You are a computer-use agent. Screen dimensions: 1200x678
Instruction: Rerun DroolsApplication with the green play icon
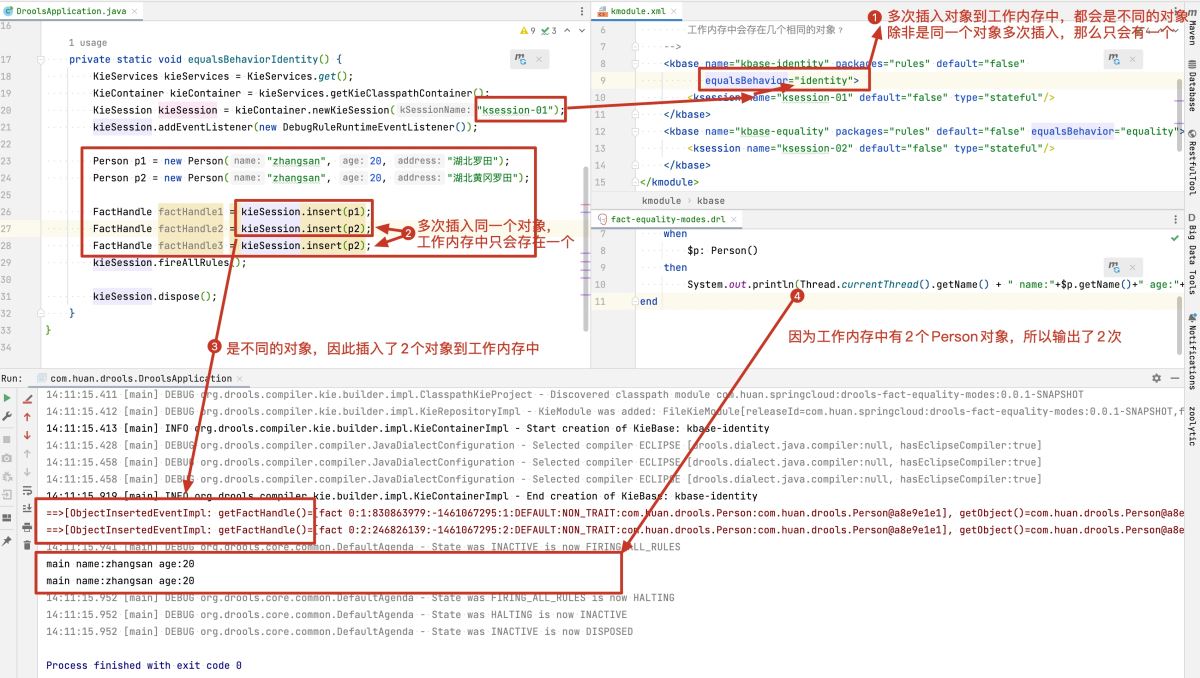tap(8, 398)
